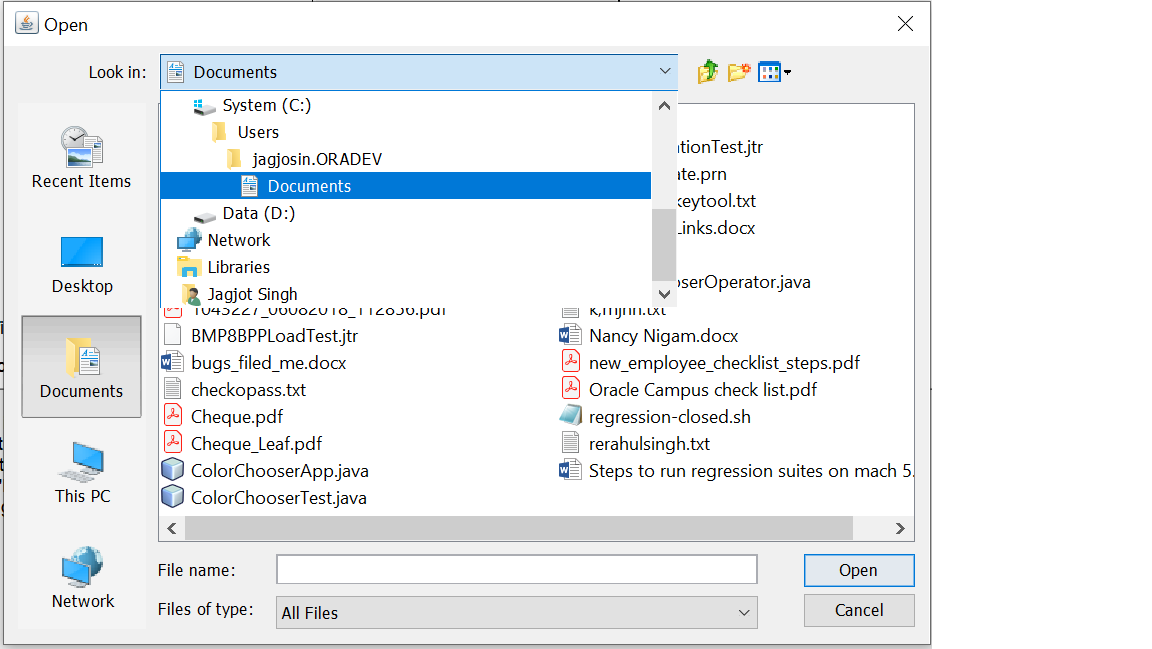Screen dimensions: 1152x649
Task: Select Libraries in the Look in list
Action: pos(238,267)
